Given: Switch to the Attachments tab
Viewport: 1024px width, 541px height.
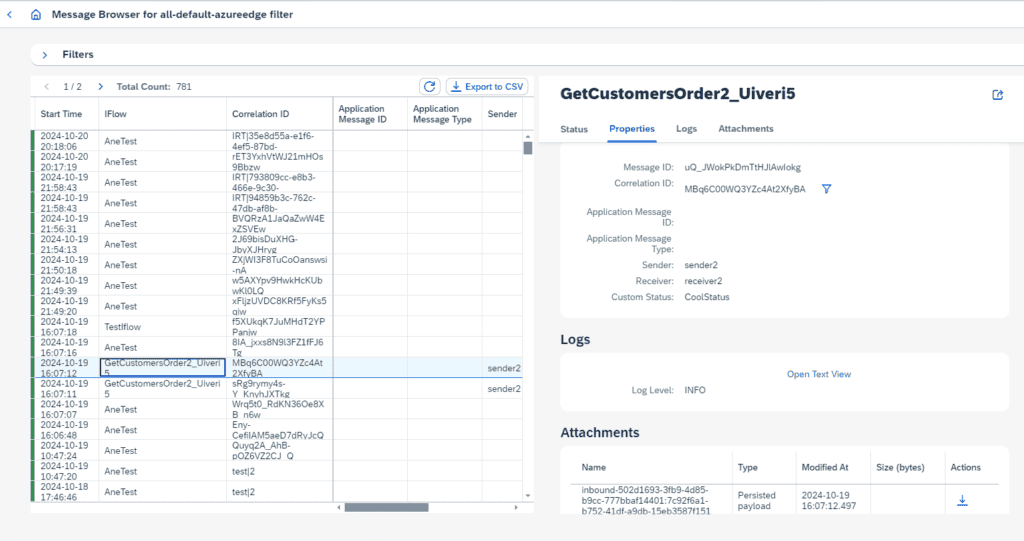Looking at the screenshot, I should point(746,129).
